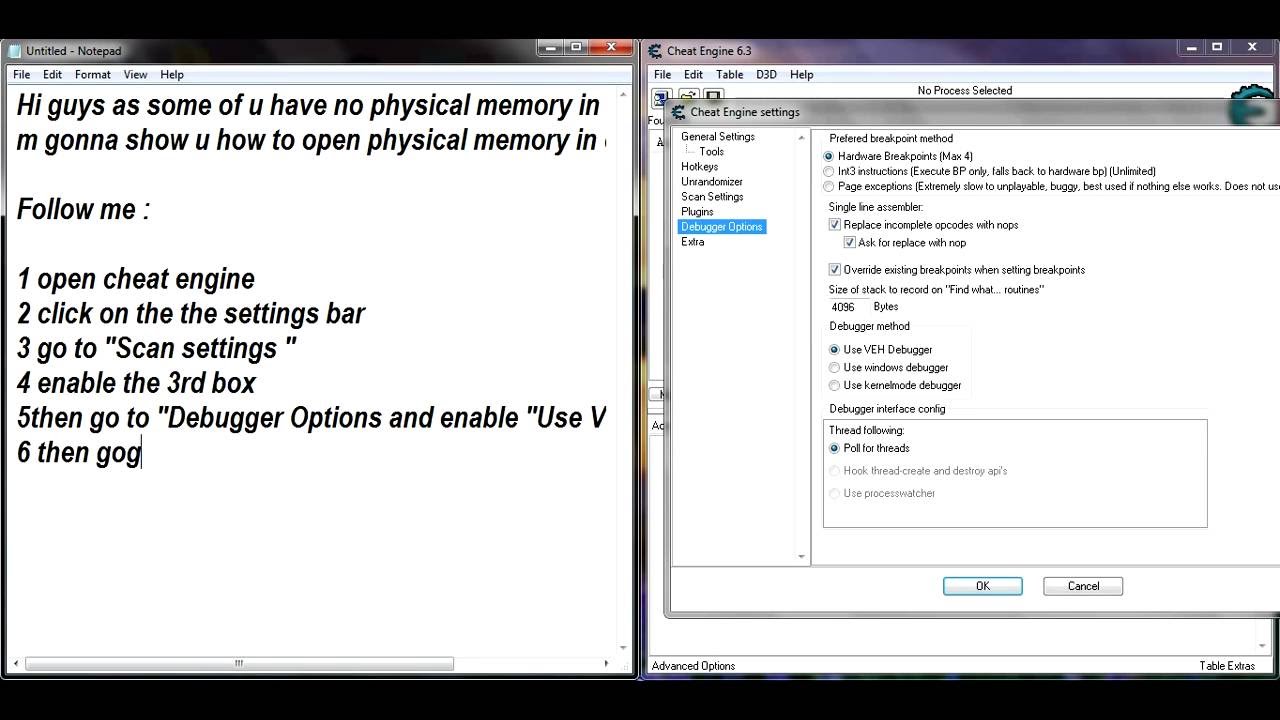Open Notepad Edit menu

[x=52, y=75]
